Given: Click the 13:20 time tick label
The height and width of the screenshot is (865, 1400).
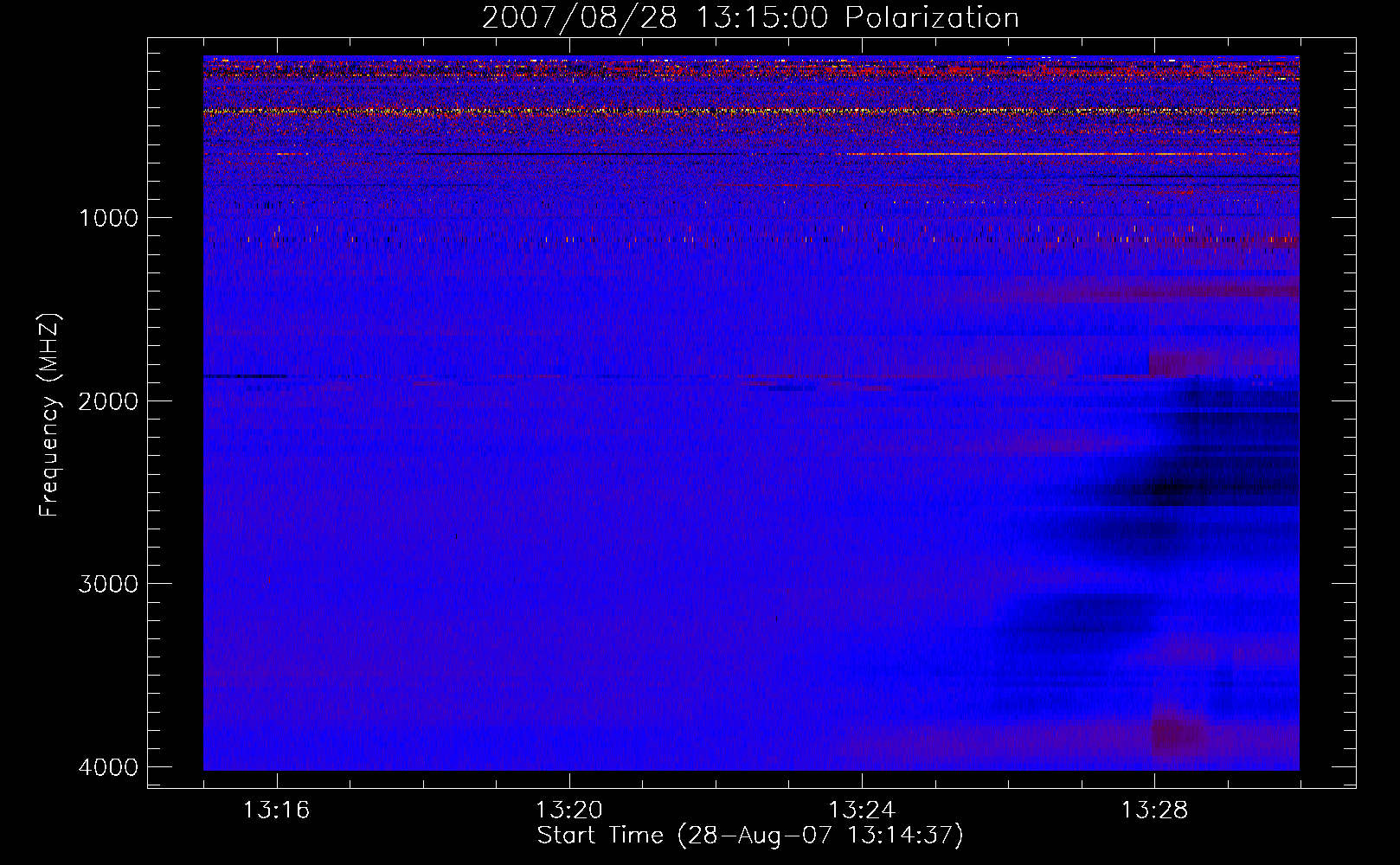Looking at the screenshot, I should pyautogui.click(x=568, y=811).
